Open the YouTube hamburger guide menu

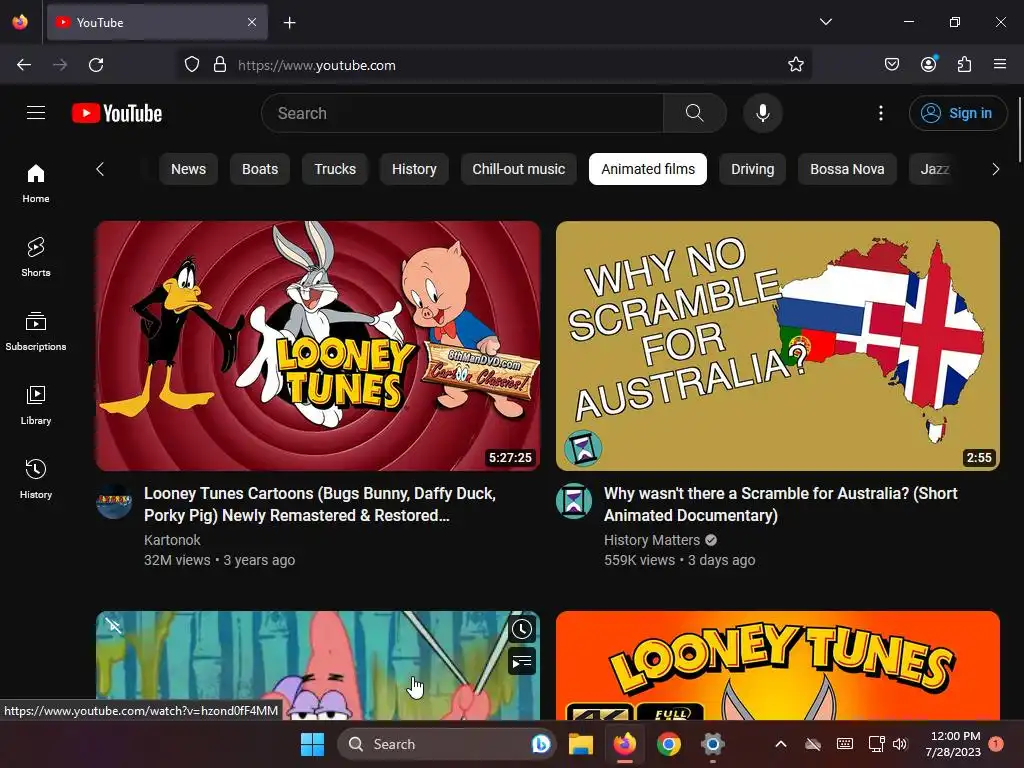click(36, 113)
